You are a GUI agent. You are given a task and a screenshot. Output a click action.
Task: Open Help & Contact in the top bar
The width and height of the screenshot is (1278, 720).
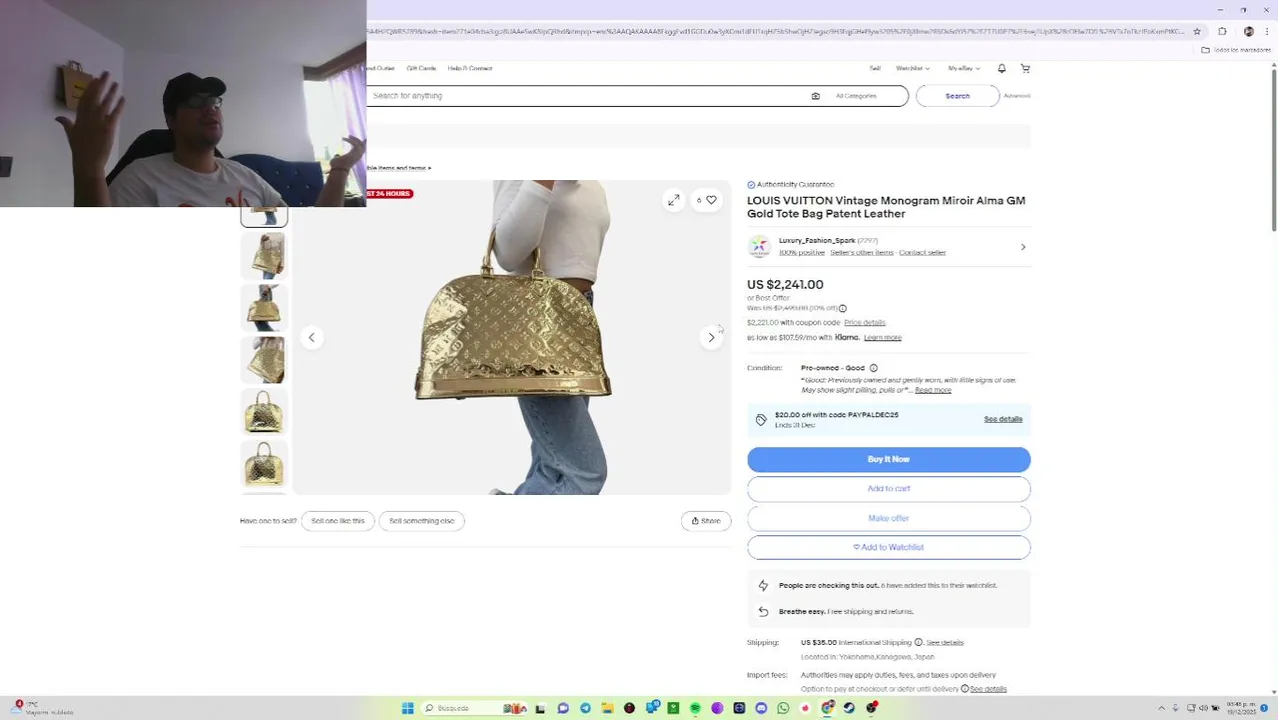(470, 68)
